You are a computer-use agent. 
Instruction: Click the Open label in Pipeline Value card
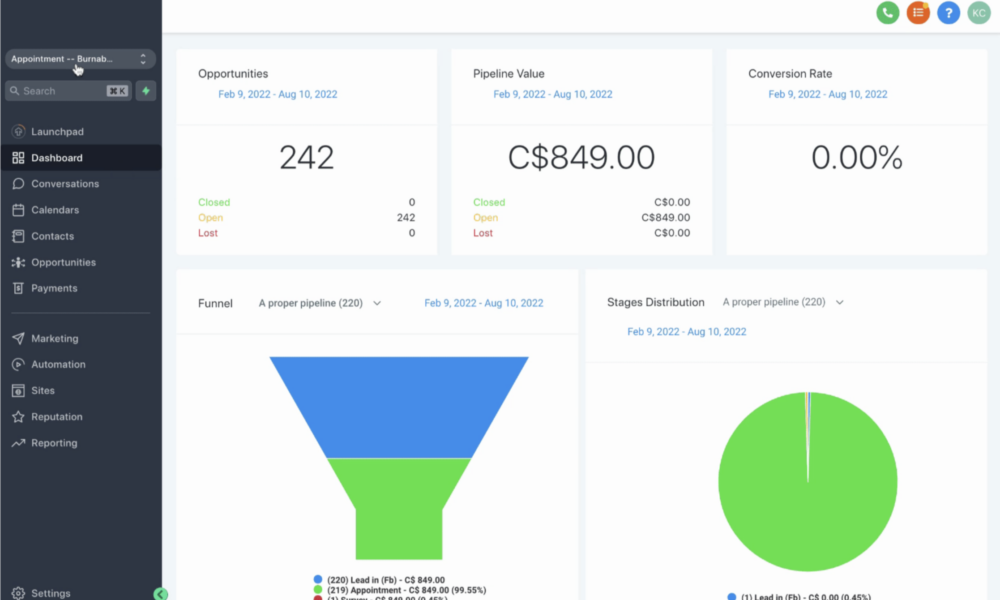pyautogui.click(x=485, y=217)
